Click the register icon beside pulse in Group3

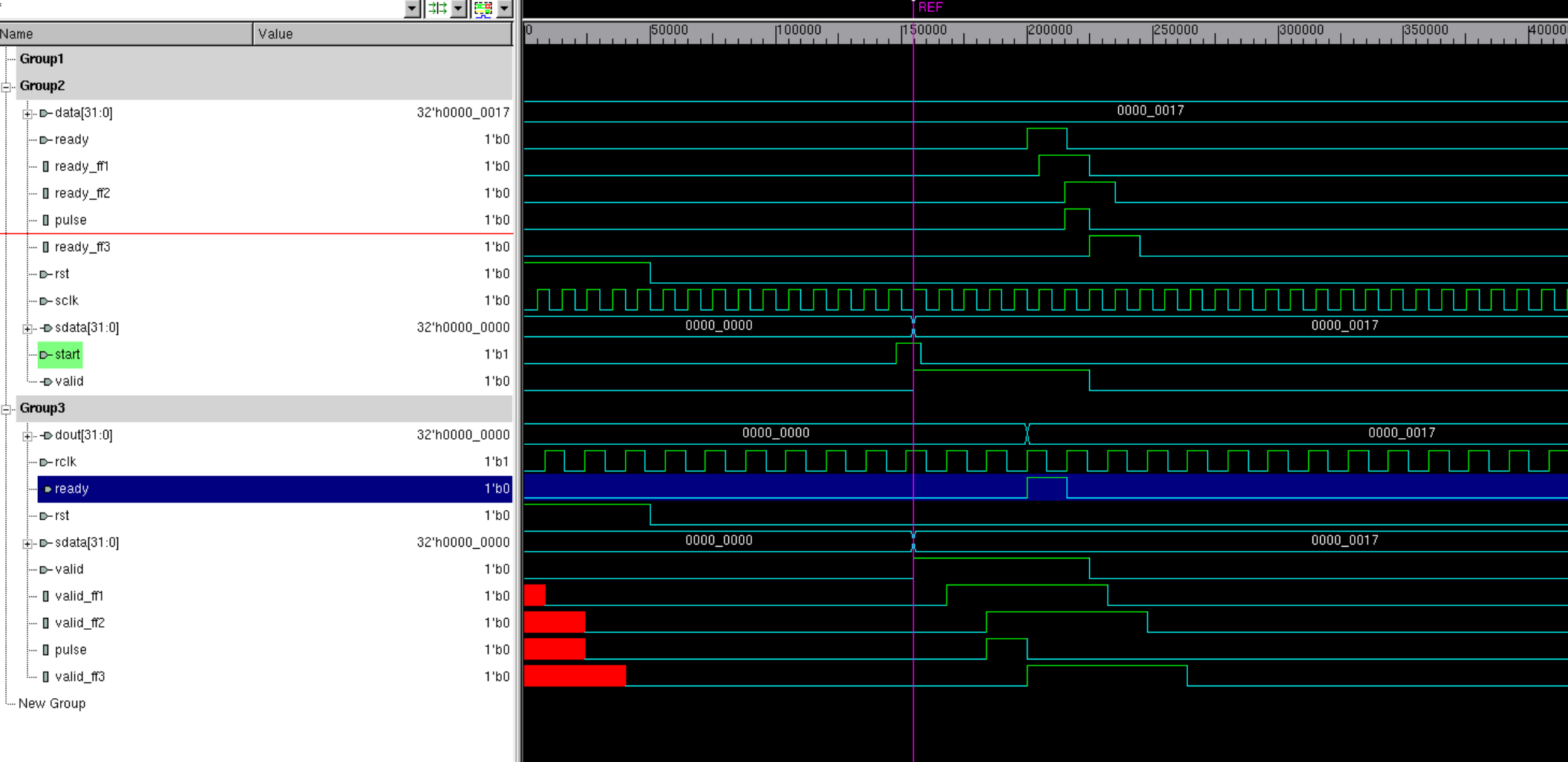(x=46, y=650)
